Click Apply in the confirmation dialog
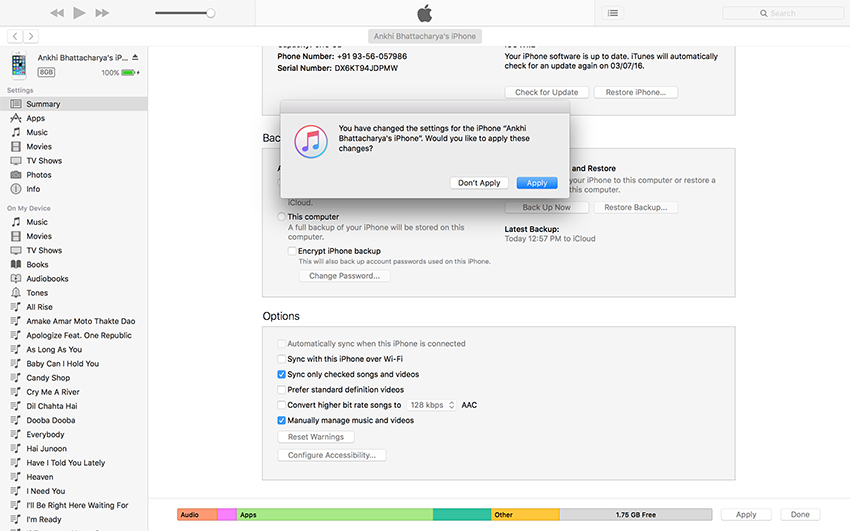The image size is (850, 531). coord(537,183)
